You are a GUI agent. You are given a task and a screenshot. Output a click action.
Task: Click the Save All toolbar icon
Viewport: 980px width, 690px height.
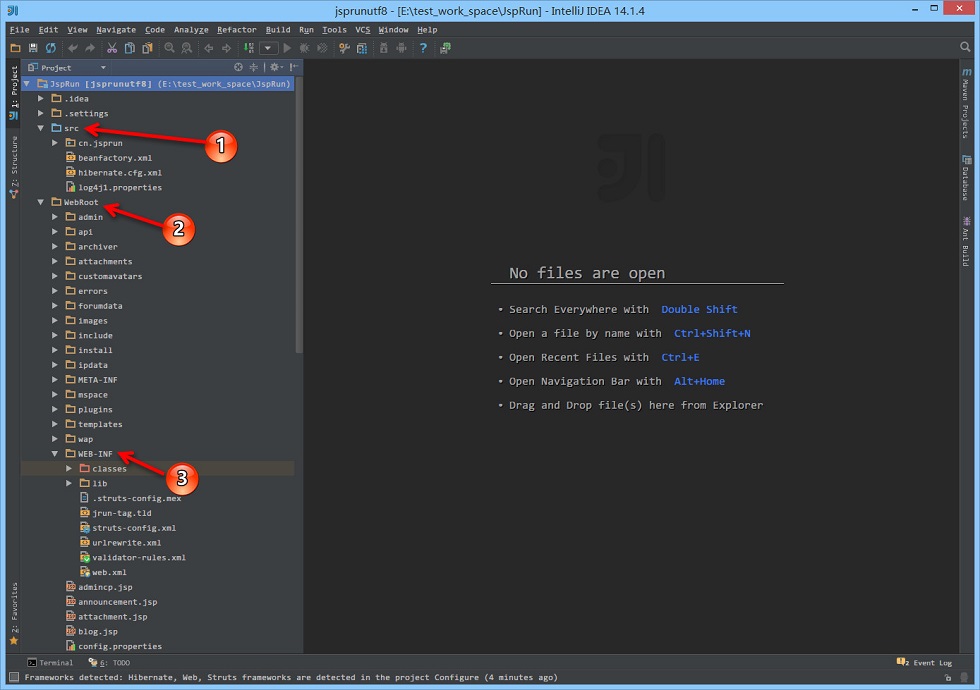pos(33,48)
